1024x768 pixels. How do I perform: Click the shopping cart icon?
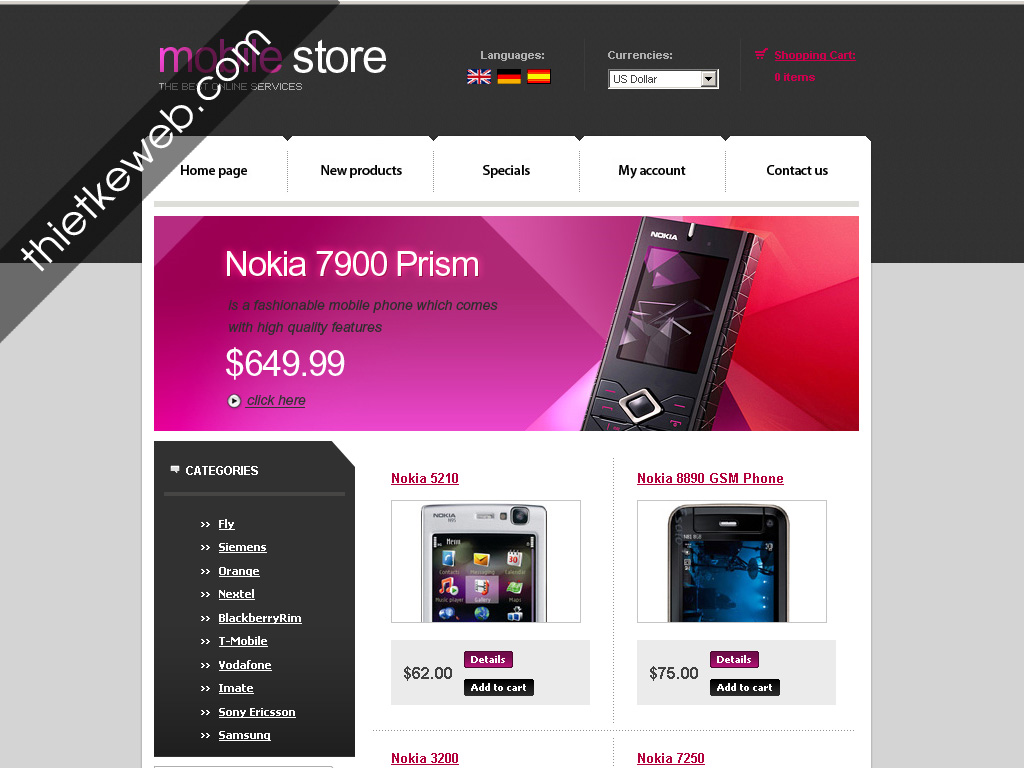(761, 54)
